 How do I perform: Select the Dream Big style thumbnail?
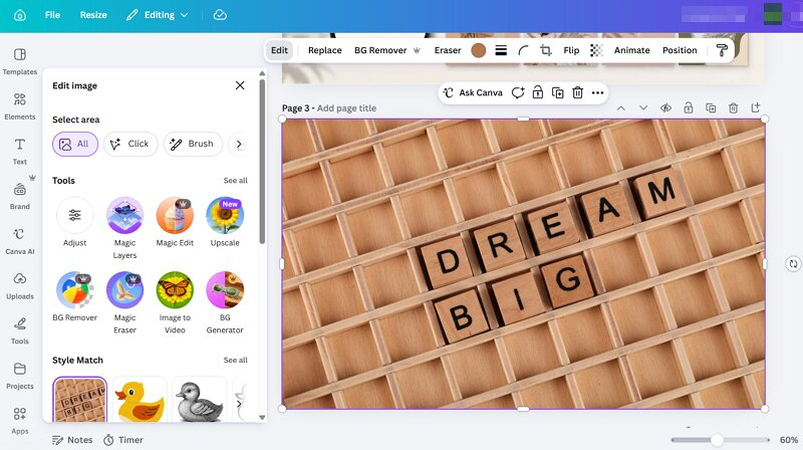pos(80,399)
